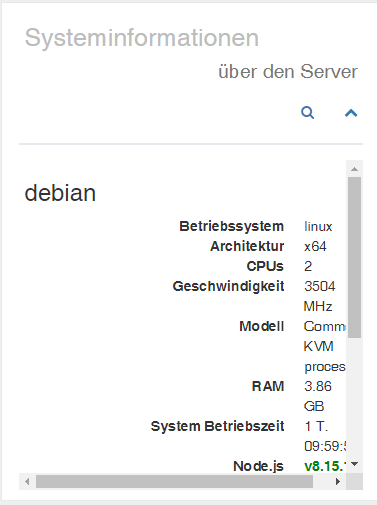The width and height of the screenshot is (377, 505).
Task: Click the System Betriebszeit label
Action: tap(217, 426)
